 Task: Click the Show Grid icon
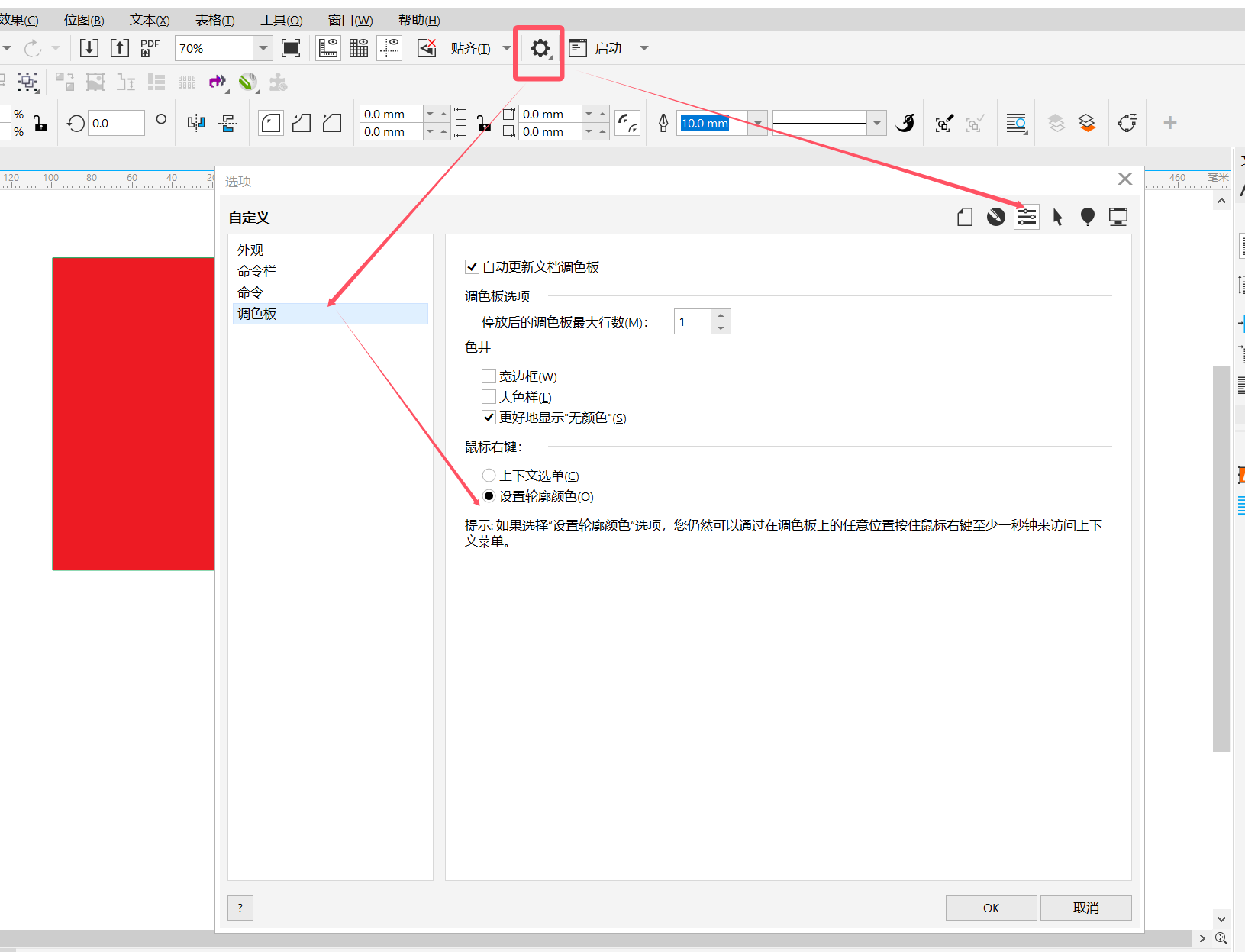click(x=359, y=48)
